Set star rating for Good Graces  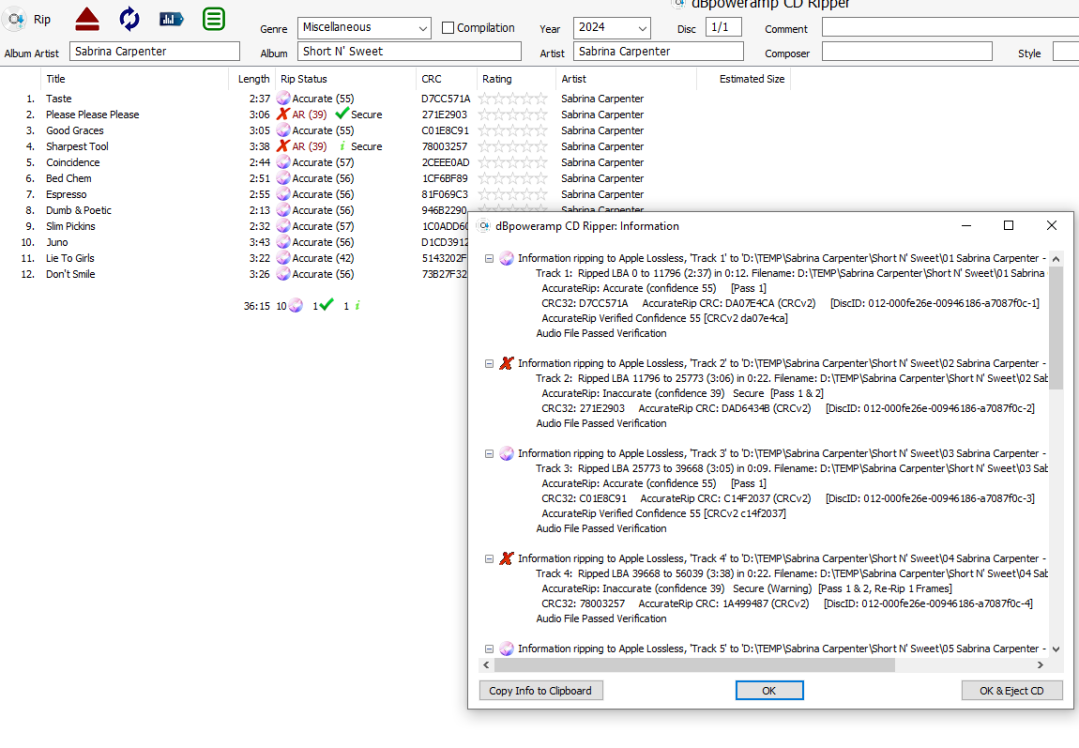pyautogui.click(x=513, y=130)
